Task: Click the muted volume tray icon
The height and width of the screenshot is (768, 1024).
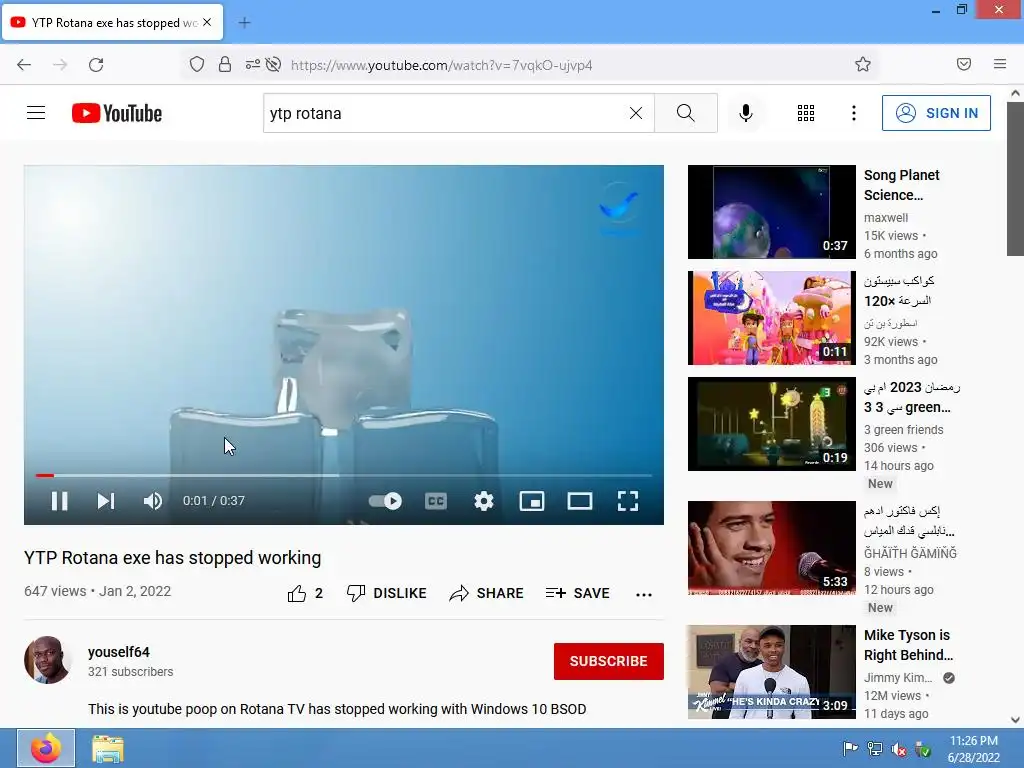Action: [x=899, y=749]
